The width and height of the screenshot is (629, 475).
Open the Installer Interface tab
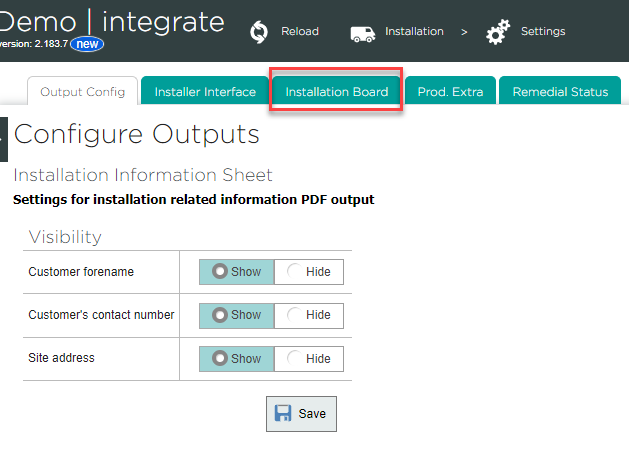[x=205, y=91]
